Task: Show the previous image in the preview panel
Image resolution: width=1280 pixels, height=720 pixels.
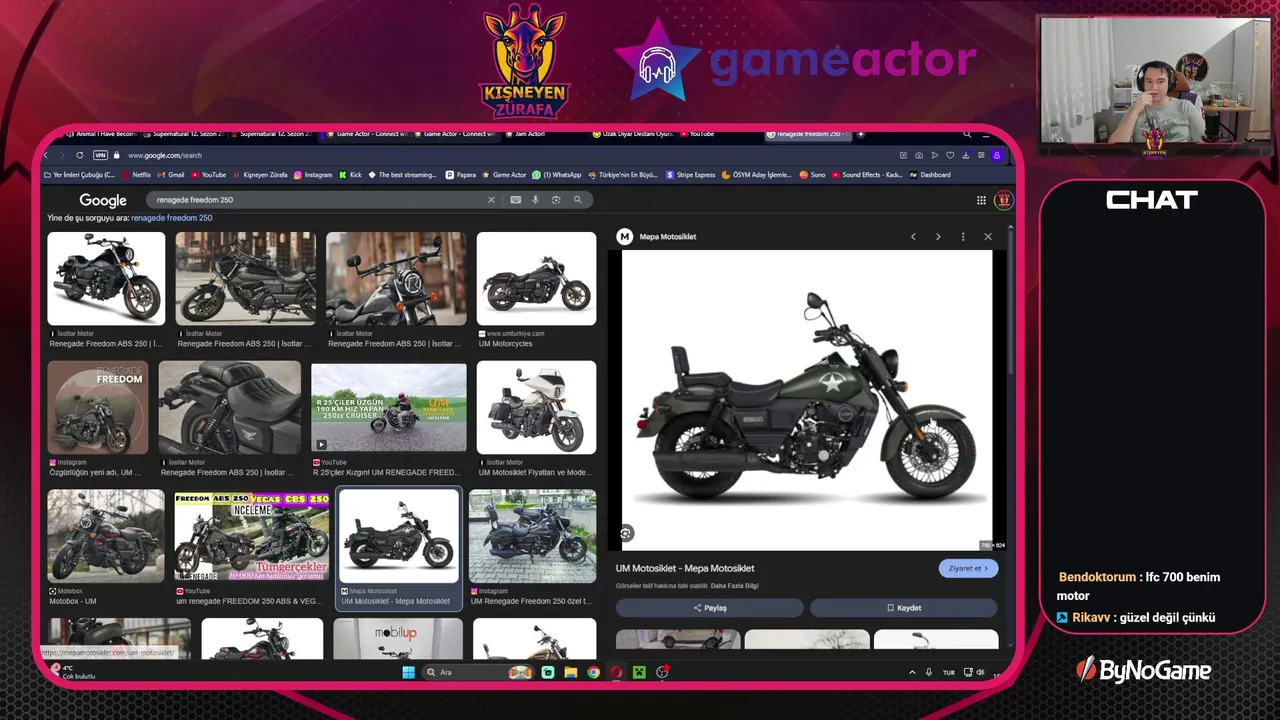Action: coord(913,237)
